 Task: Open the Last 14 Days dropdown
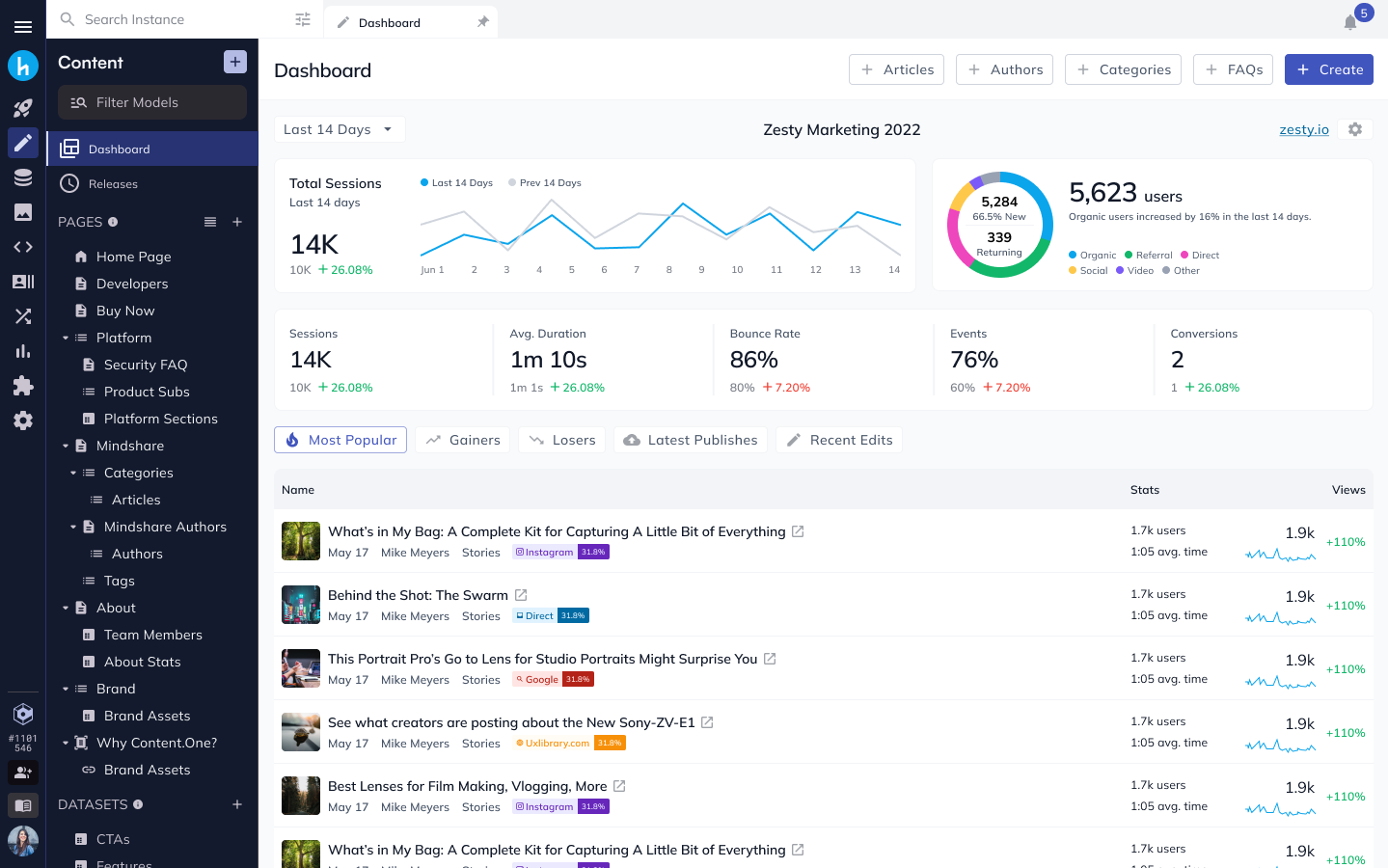pos(340,128)
